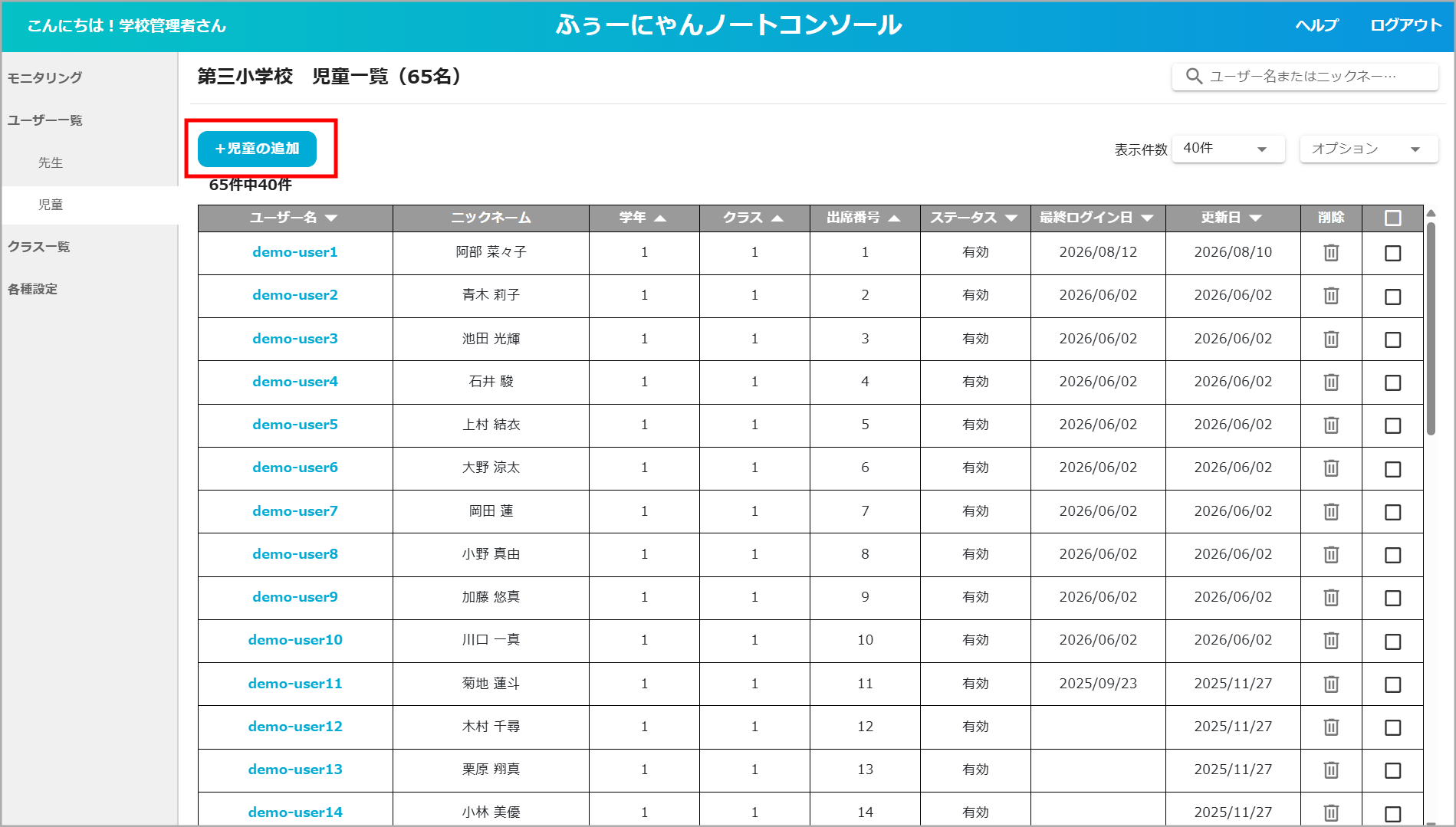1456x827 pixels.
Task: Select checkbox in demo-user8 row
Action: pos(1393,555)
